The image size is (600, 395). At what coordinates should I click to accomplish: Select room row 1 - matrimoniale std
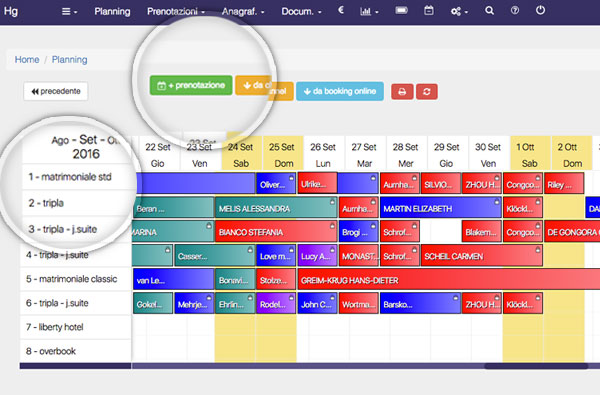point(76,177)
